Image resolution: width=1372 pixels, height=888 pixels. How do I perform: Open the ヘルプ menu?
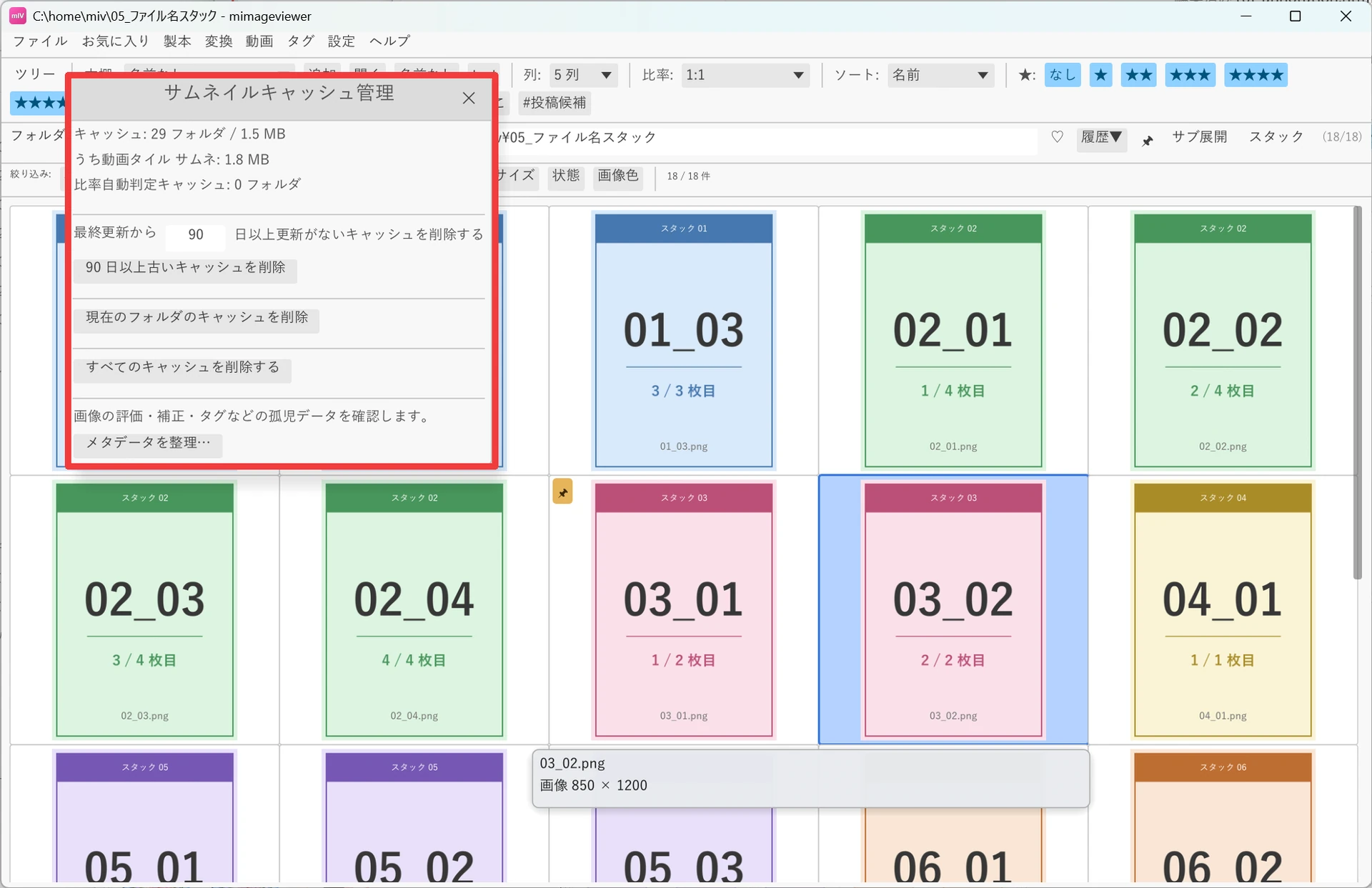coord(389,41)
